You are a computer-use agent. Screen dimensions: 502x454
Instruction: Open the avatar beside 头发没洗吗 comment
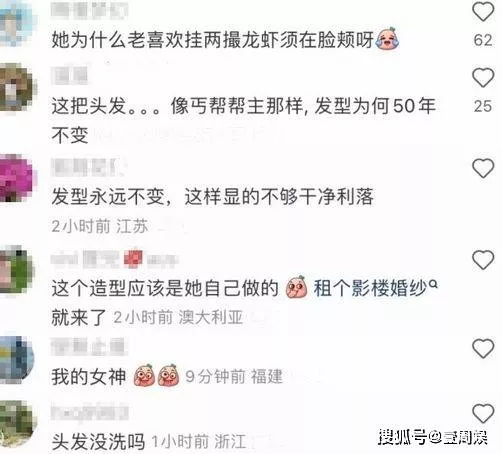17,424
